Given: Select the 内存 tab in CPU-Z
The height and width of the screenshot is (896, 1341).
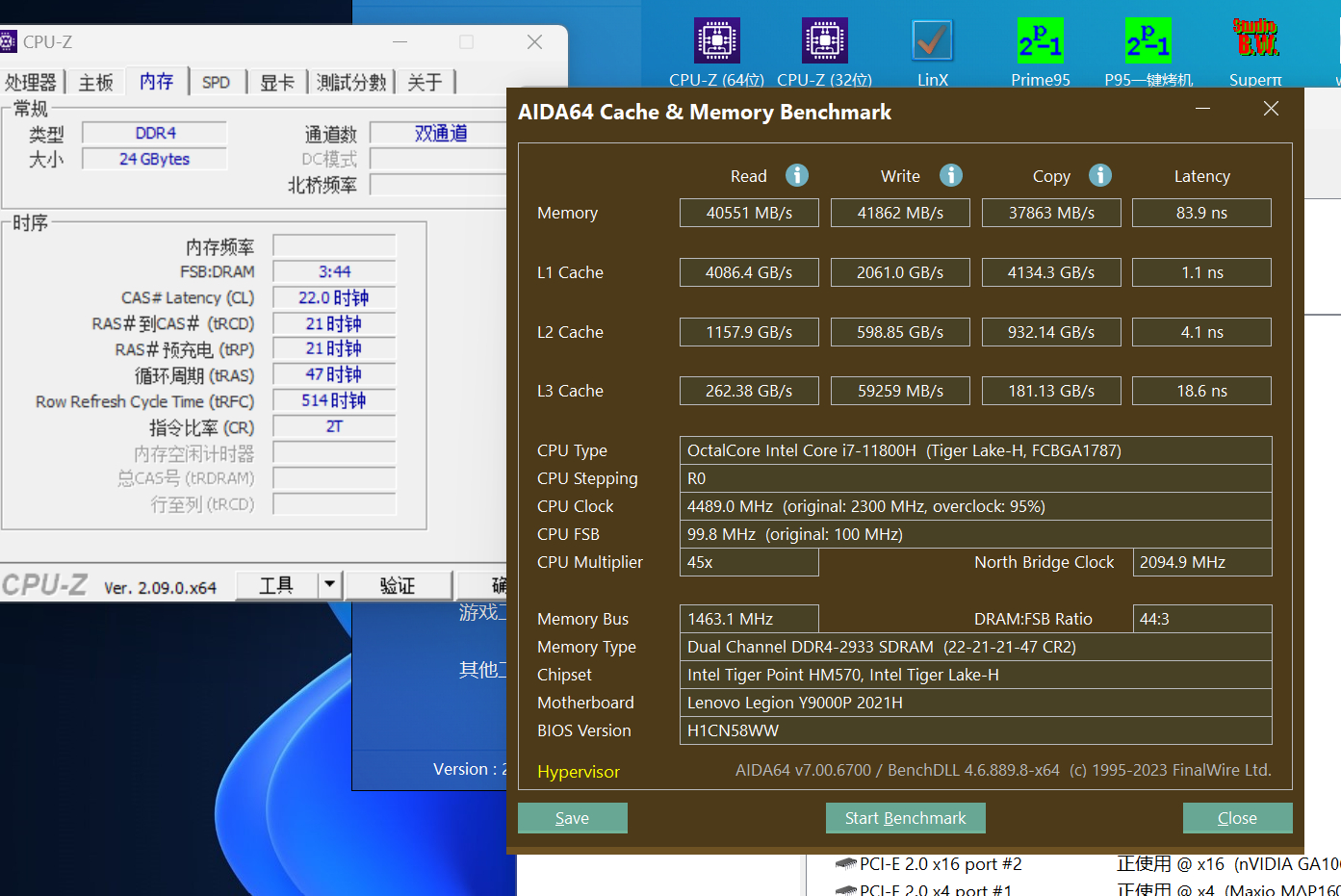Looking at the screenshot, I should click(x=157, y=82).
